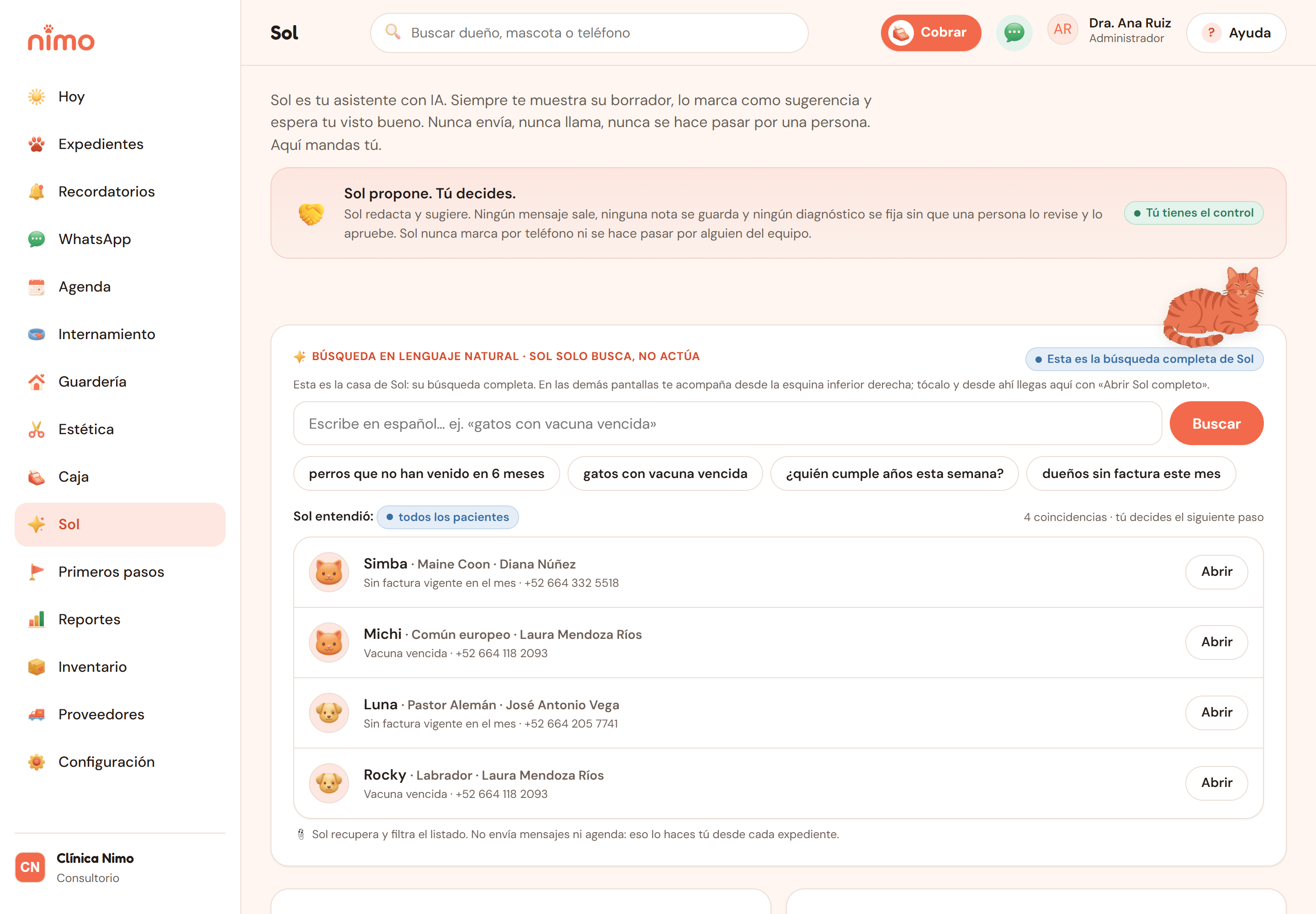Image resolution: width=1316 pixels, height=914 pixels.
Task: Click the WhatsApp bubble icon in sidebar
Action: (37, 239)
